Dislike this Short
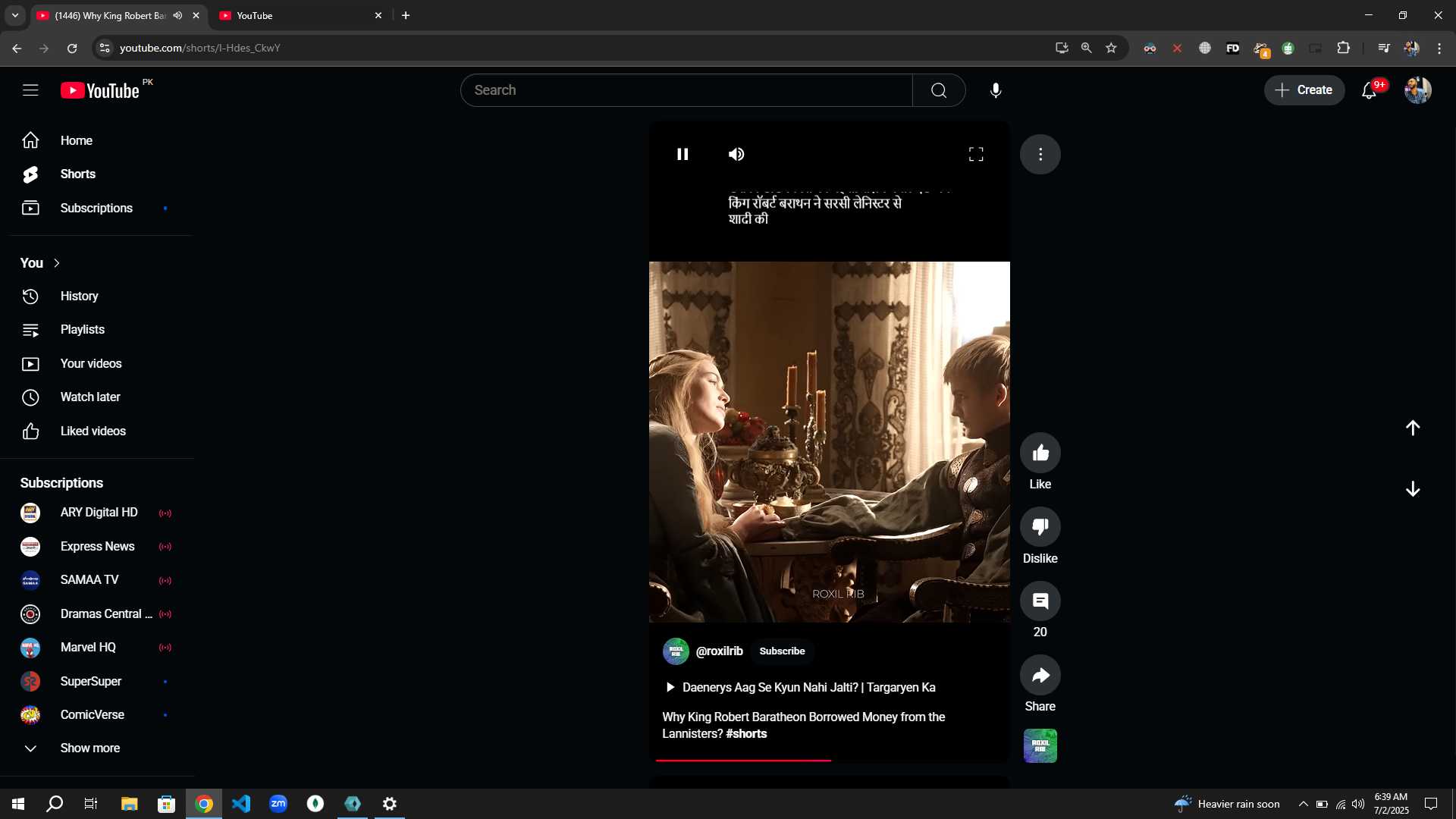This screenshot has width=1456, height=819. click(x=1040, y=526)
